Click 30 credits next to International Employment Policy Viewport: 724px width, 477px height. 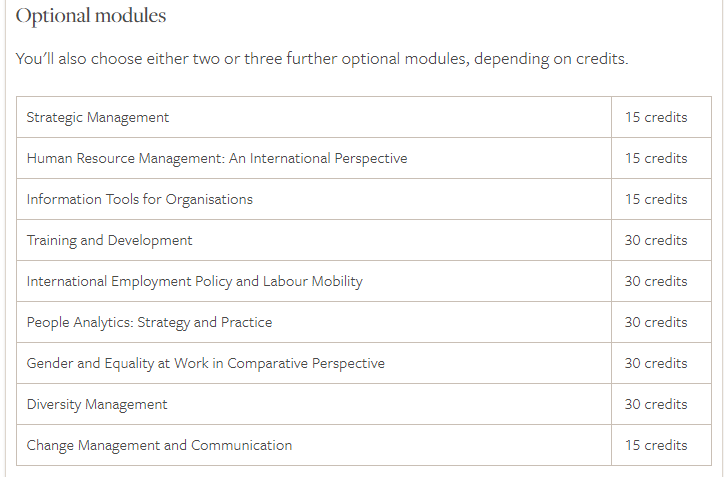click(x=656, y=281)
